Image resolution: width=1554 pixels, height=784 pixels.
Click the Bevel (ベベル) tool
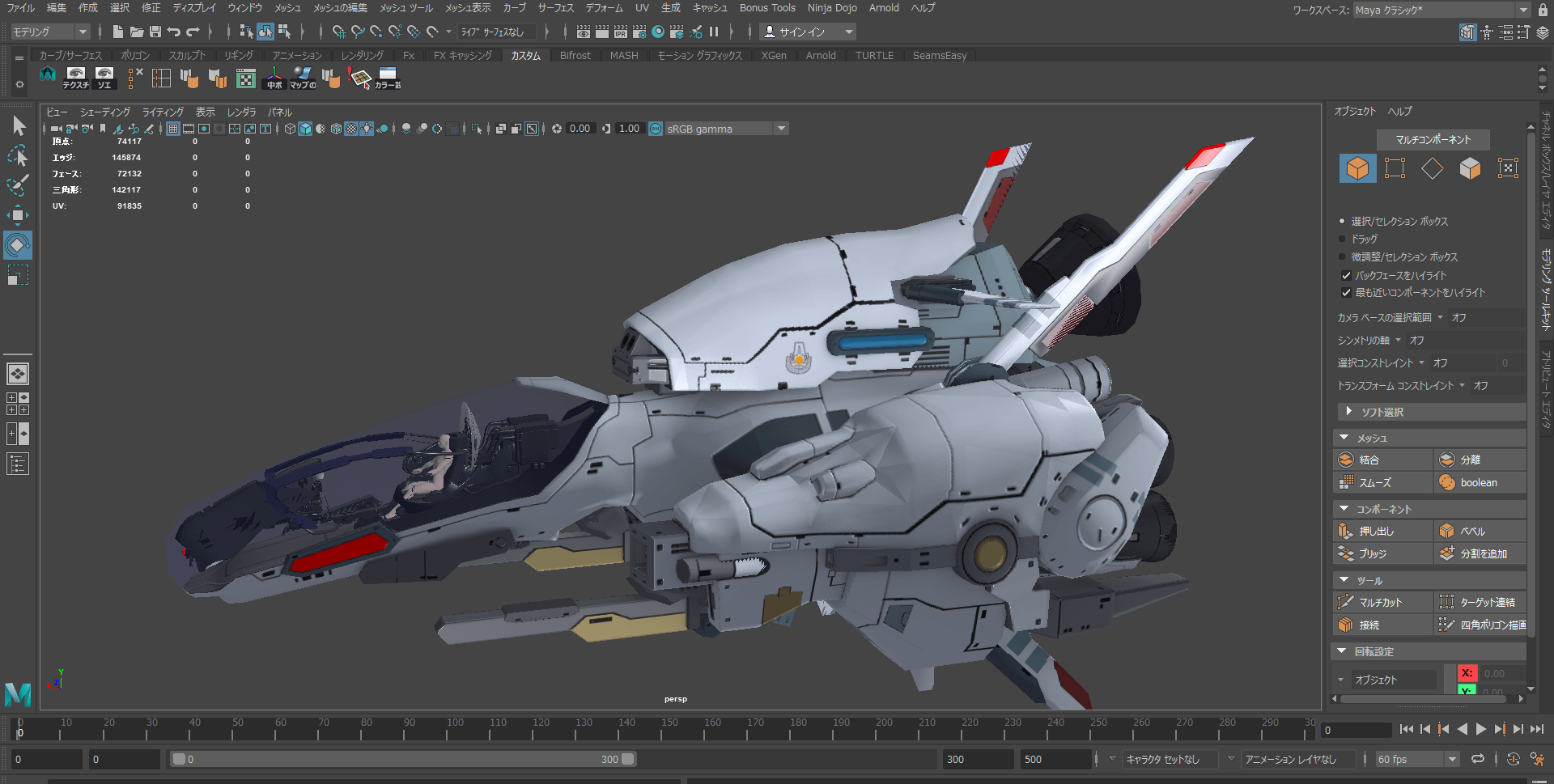click(x=1472, y=531)
